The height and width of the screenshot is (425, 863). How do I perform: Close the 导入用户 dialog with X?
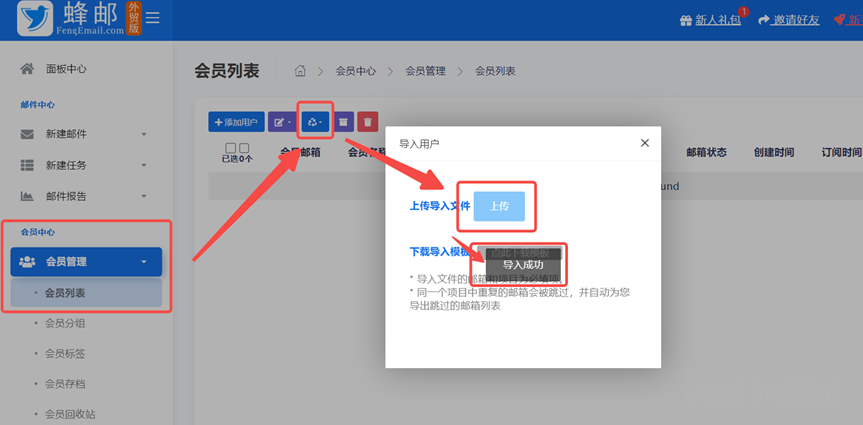click(x=644, y=144)
